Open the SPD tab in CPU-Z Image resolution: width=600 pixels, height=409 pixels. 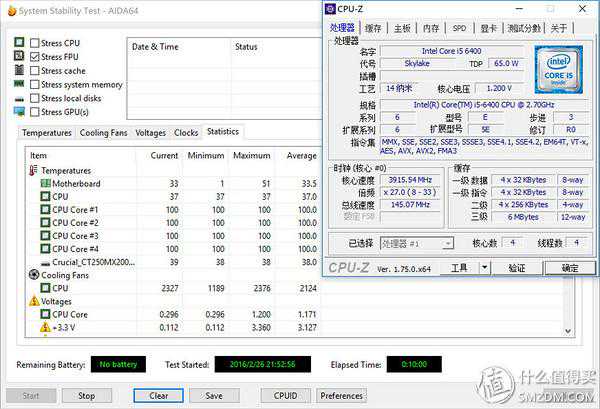(459, 28)
